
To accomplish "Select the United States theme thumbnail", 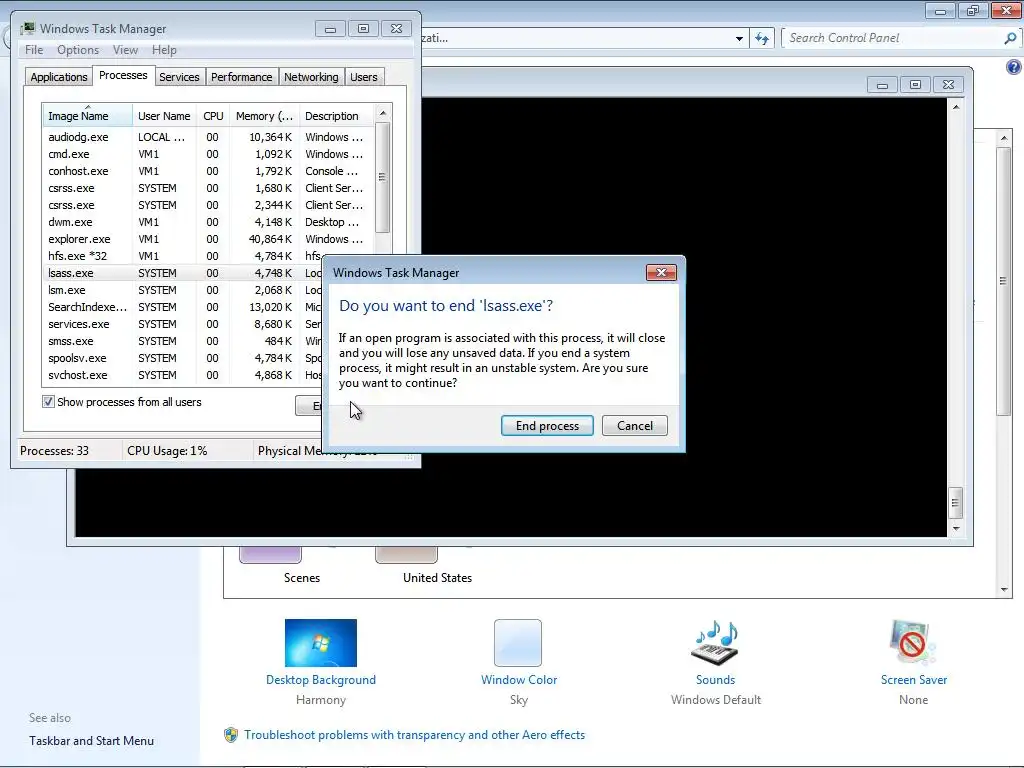I will coord(406,554).
